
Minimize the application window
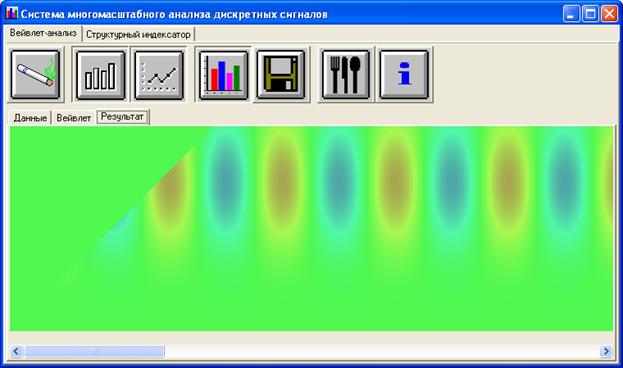(x=571, y=14)
